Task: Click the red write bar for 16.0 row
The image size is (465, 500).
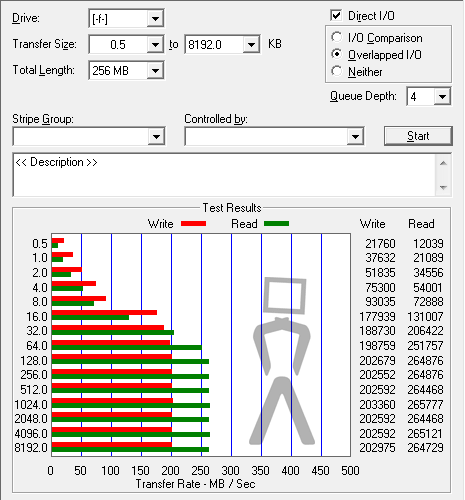Action: click(104, 313)
